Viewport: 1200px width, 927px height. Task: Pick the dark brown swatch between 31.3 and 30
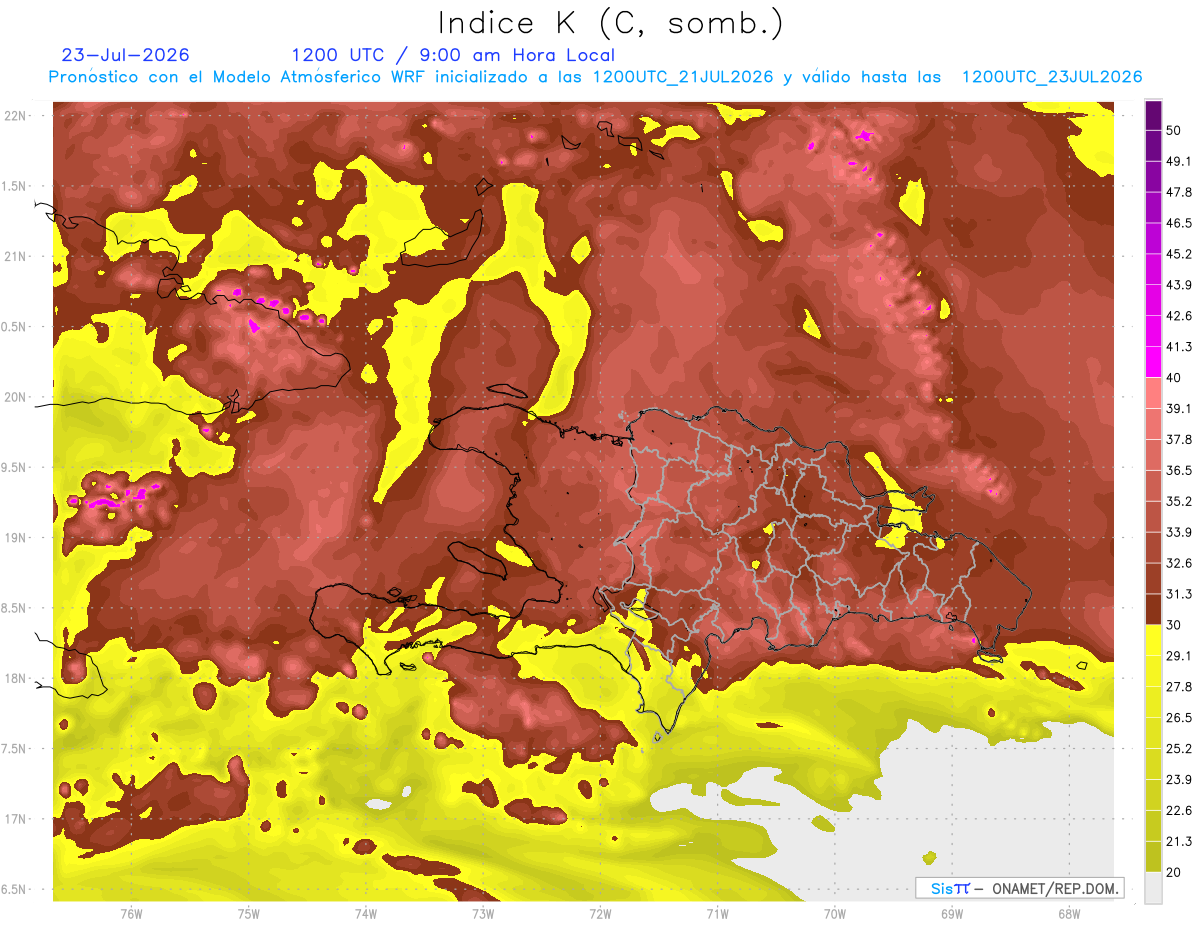pos(1154,609)
